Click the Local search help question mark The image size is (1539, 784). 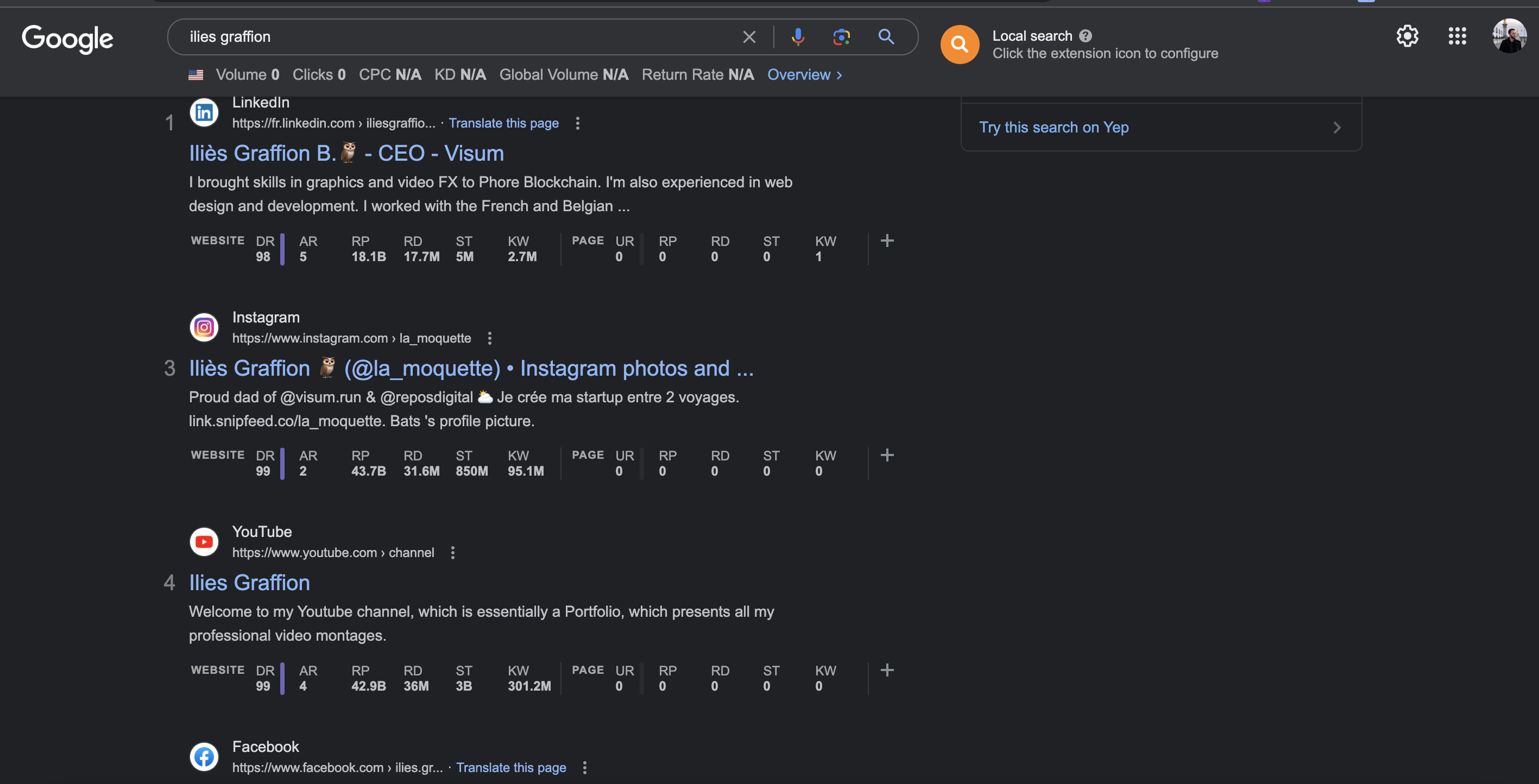click(x=1086, y=36)
